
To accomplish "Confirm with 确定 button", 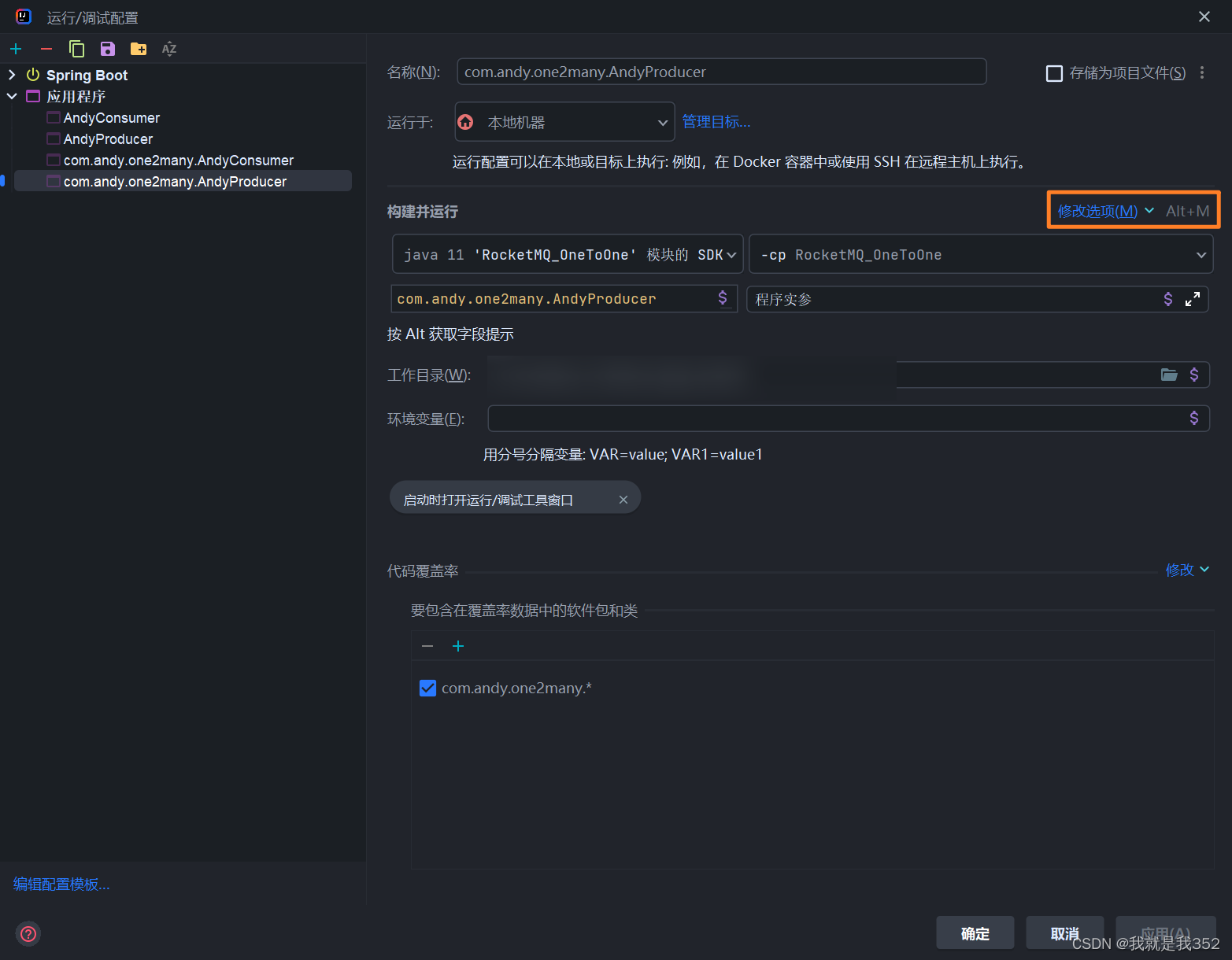I will (x=975, y=933).
